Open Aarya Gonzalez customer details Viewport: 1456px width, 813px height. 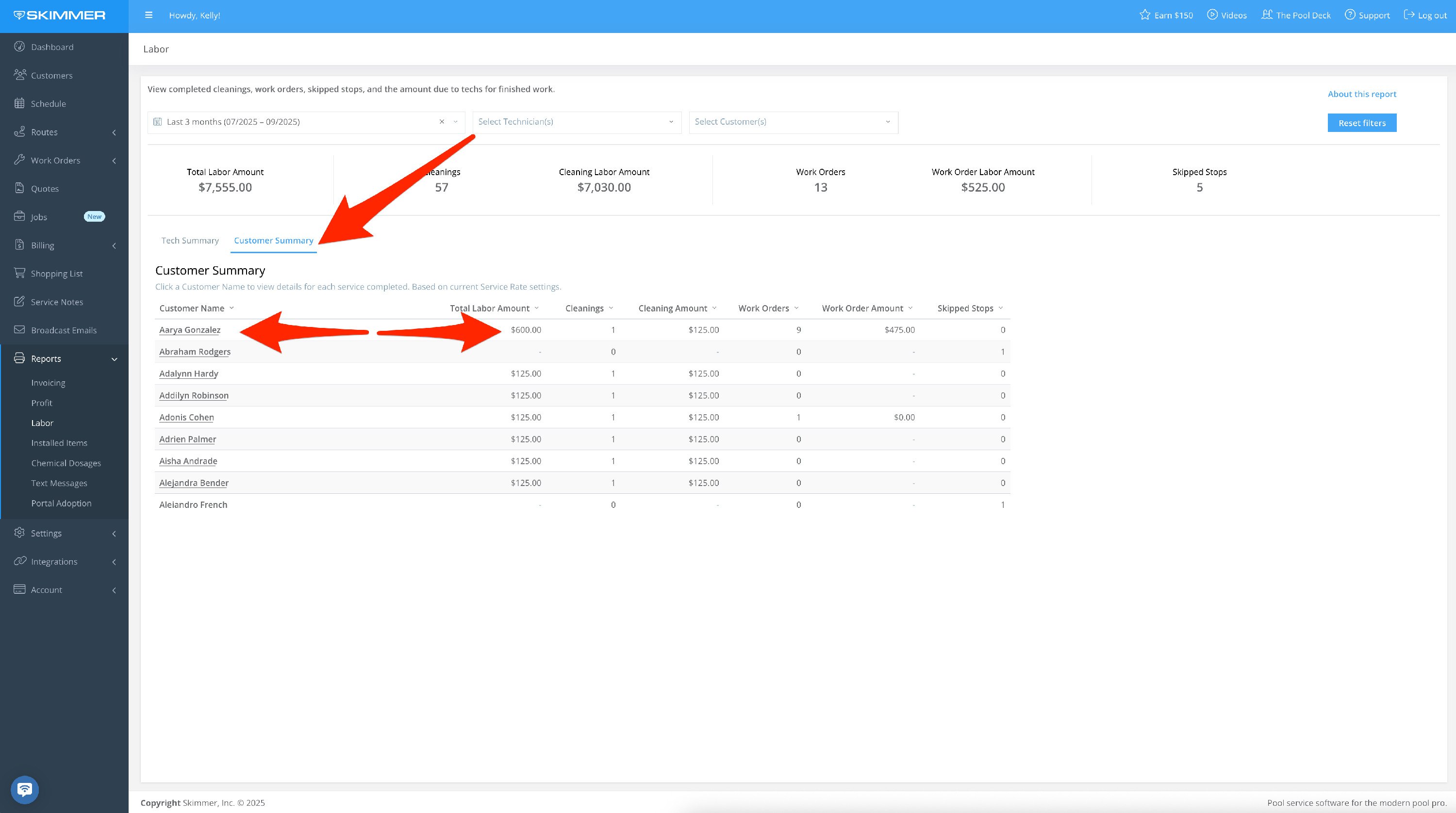click(190, 330)
